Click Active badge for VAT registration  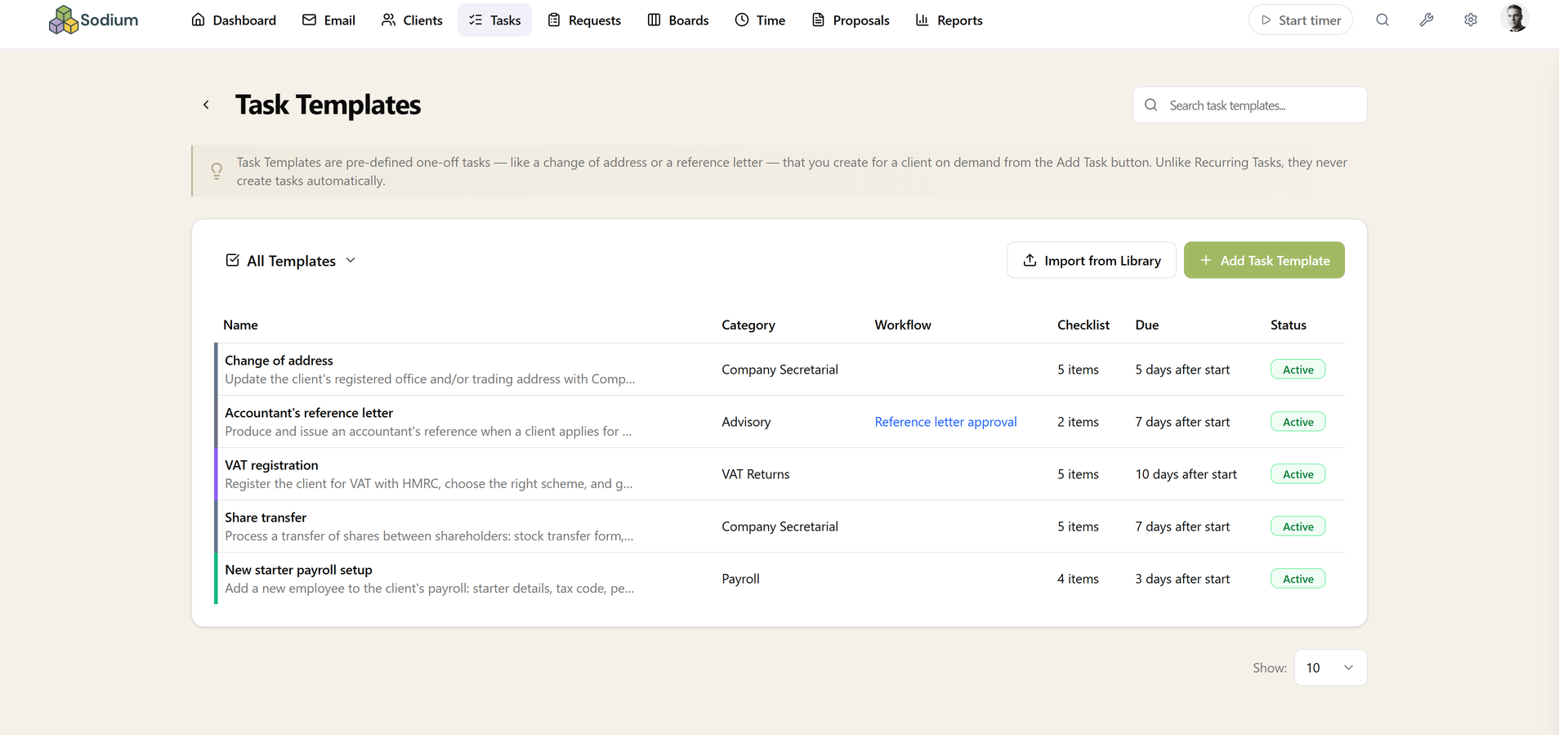click(x=1298, y=474)
